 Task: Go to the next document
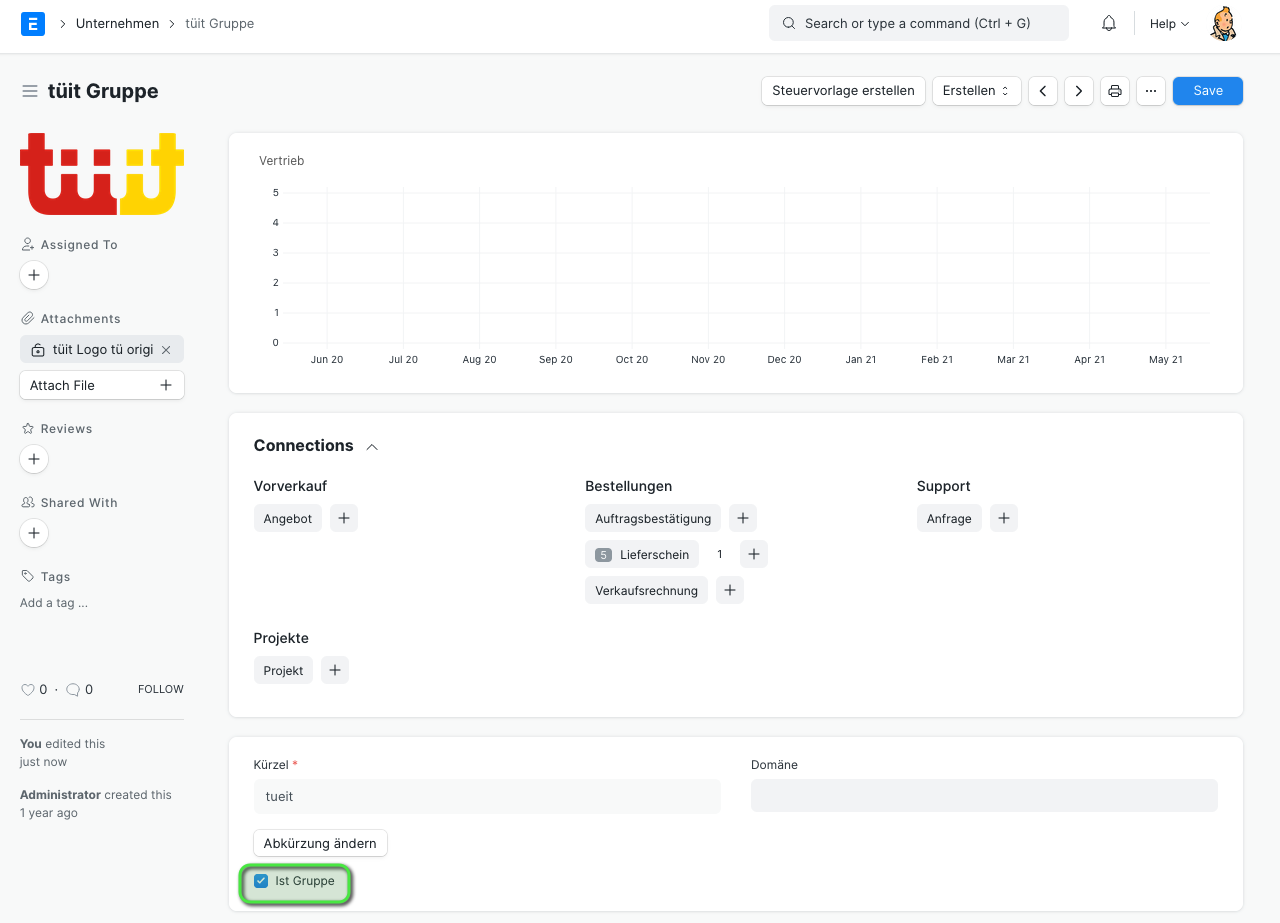pyautogui.click(x=1078, y=91)
